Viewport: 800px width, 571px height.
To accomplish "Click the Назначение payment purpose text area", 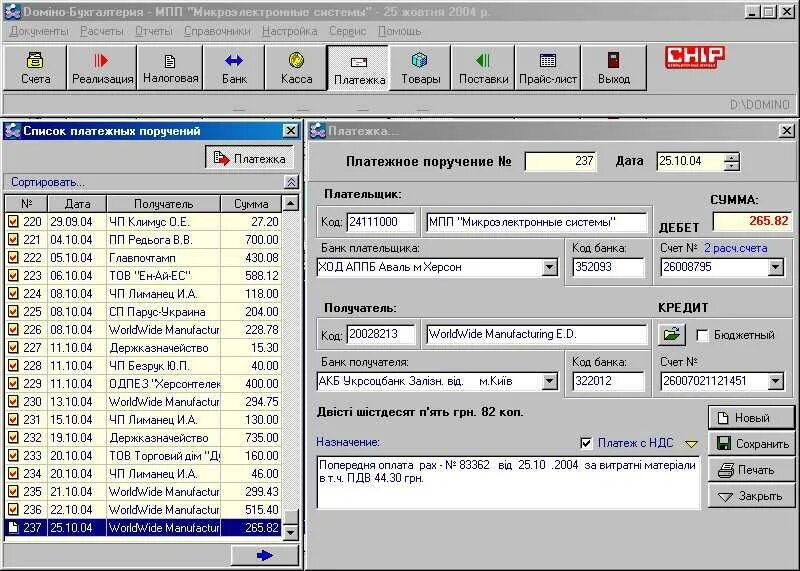I will coord(508,482).
